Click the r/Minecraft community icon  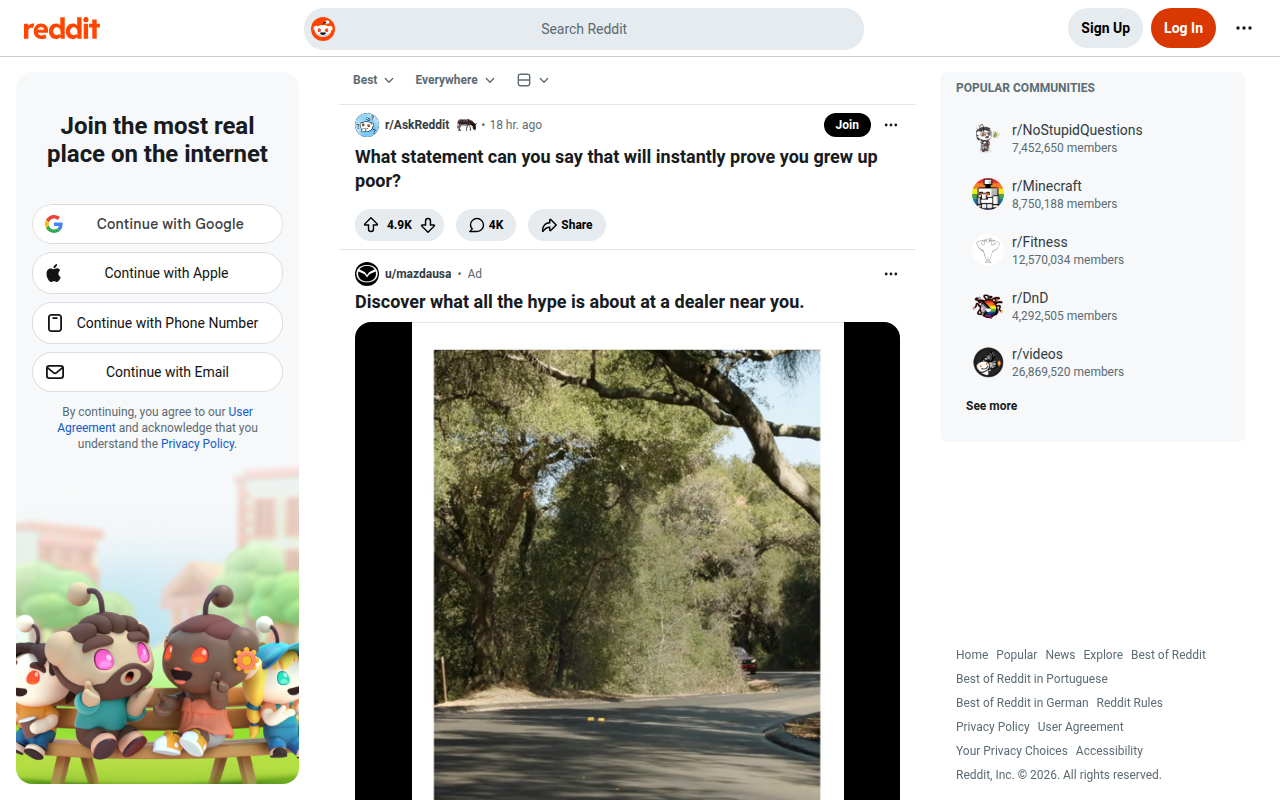pyautogui.click(x=988, y=194)
